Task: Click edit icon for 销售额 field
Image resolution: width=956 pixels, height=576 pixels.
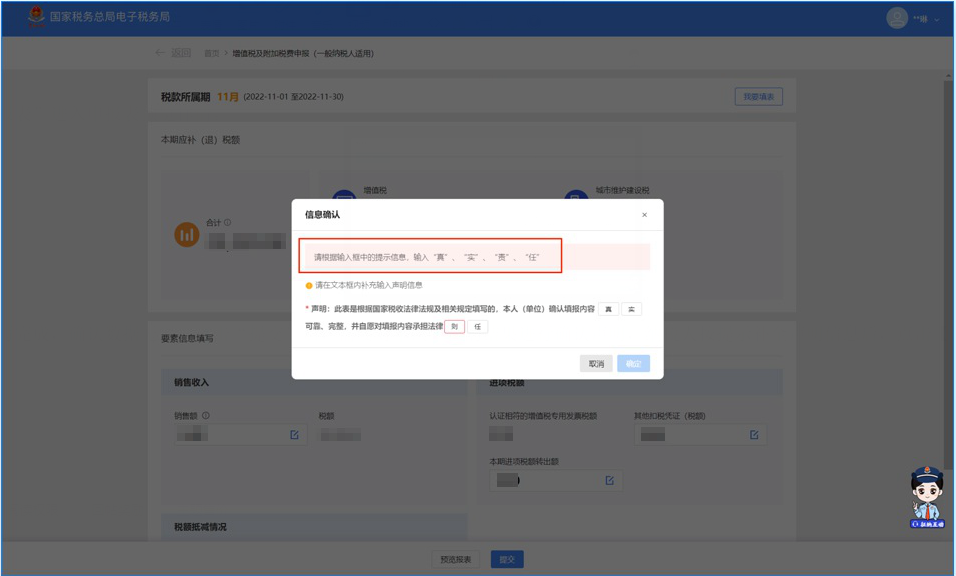Action: click(x=294, y=435)
